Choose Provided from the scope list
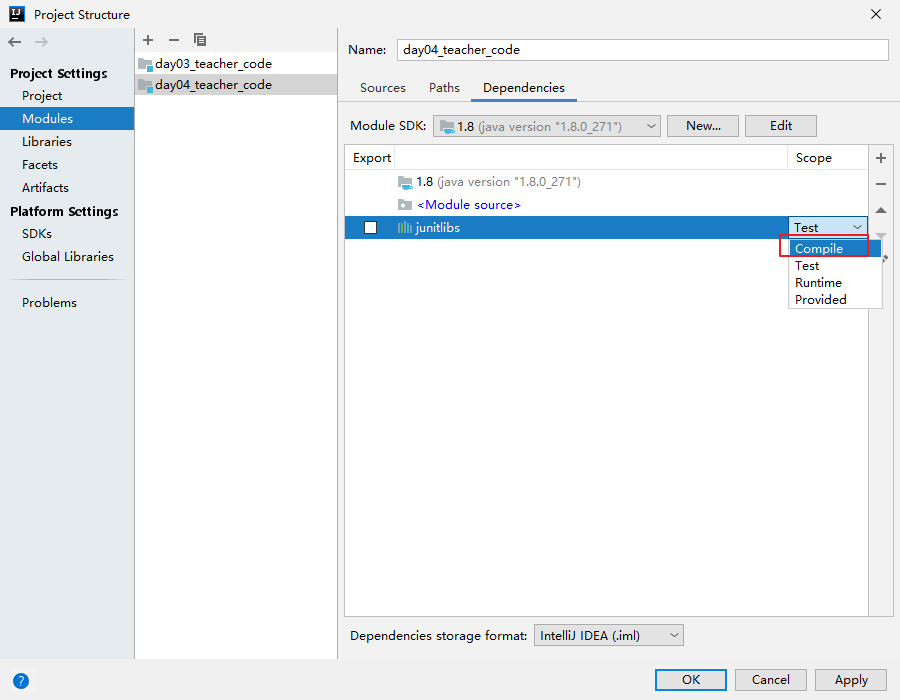 (821, 300)
